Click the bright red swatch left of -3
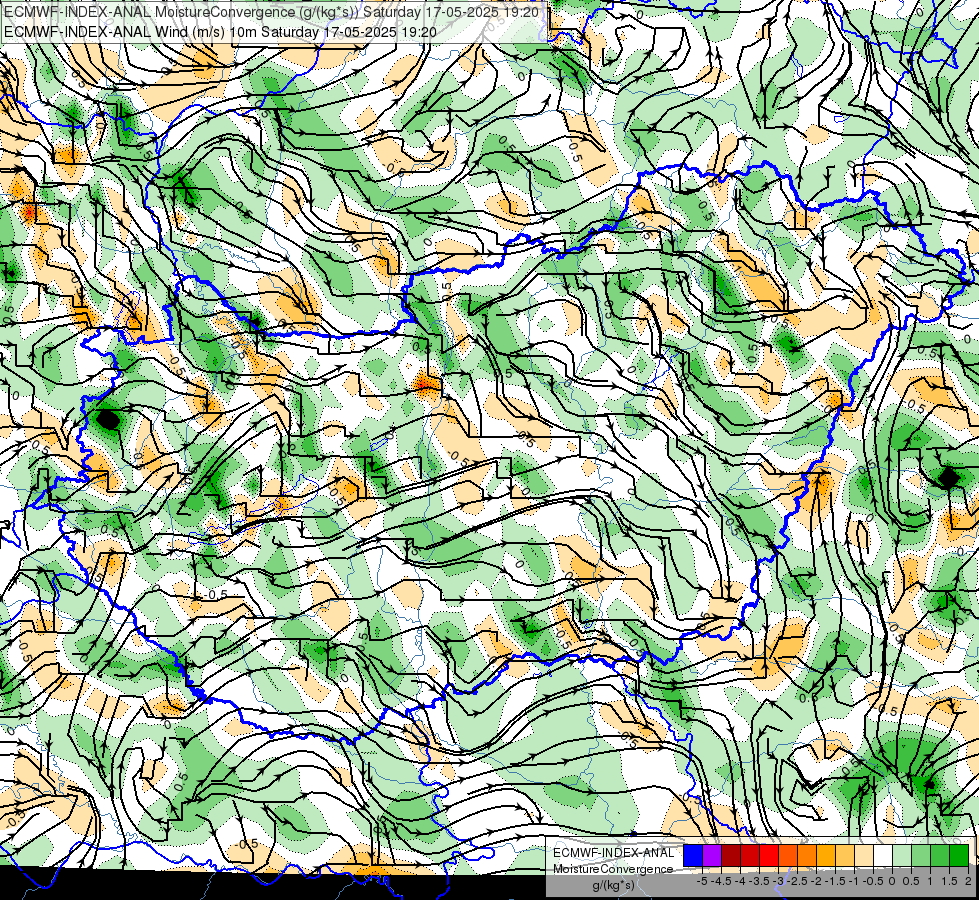This screenshot has width=979, height=900. (x=769, y=855)
